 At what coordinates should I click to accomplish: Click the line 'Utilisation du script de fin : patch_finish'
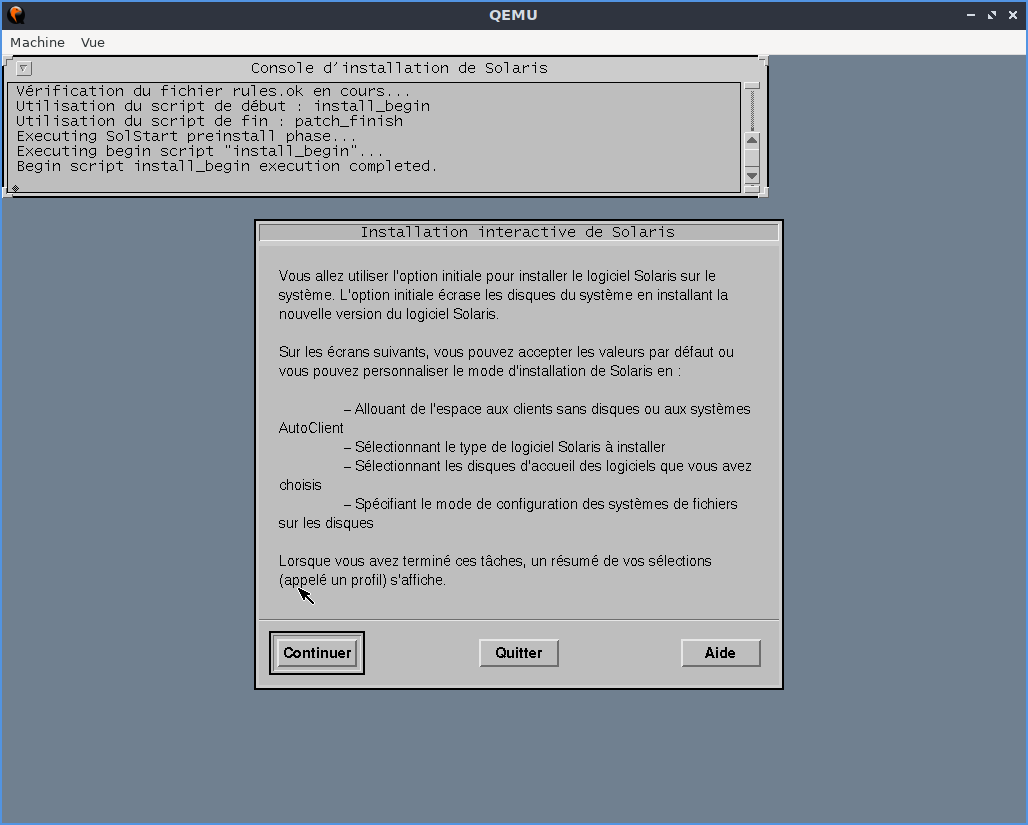tap(210, 121)
